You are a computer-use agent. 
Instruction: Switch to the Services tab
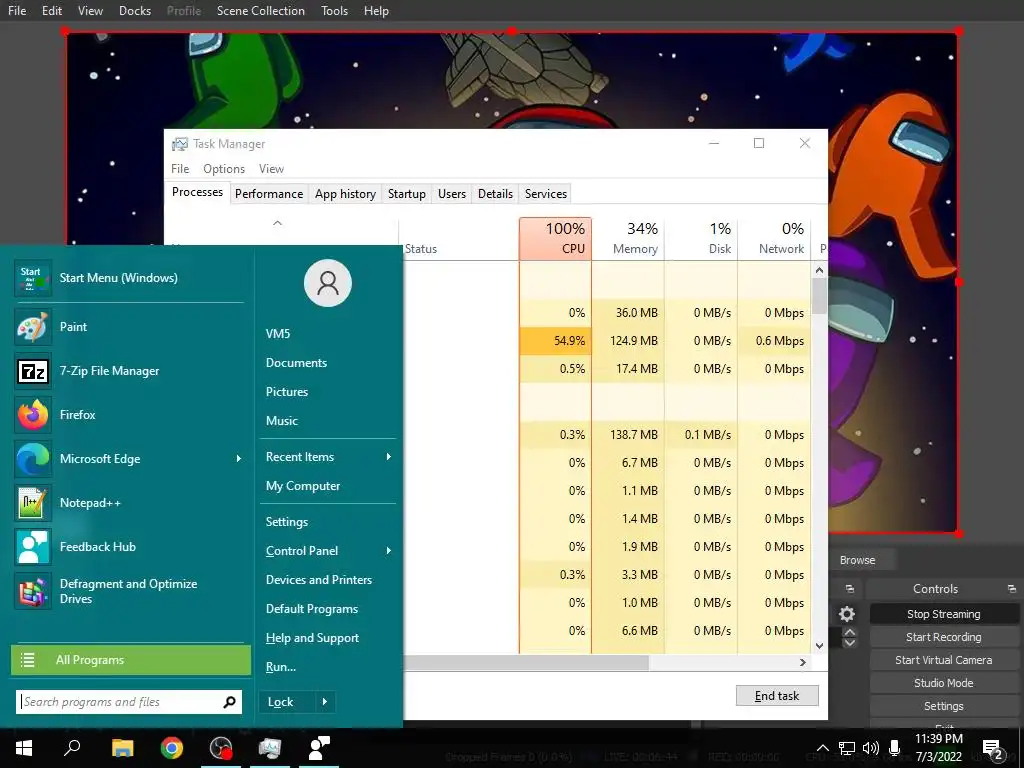[x=546, y=194]
